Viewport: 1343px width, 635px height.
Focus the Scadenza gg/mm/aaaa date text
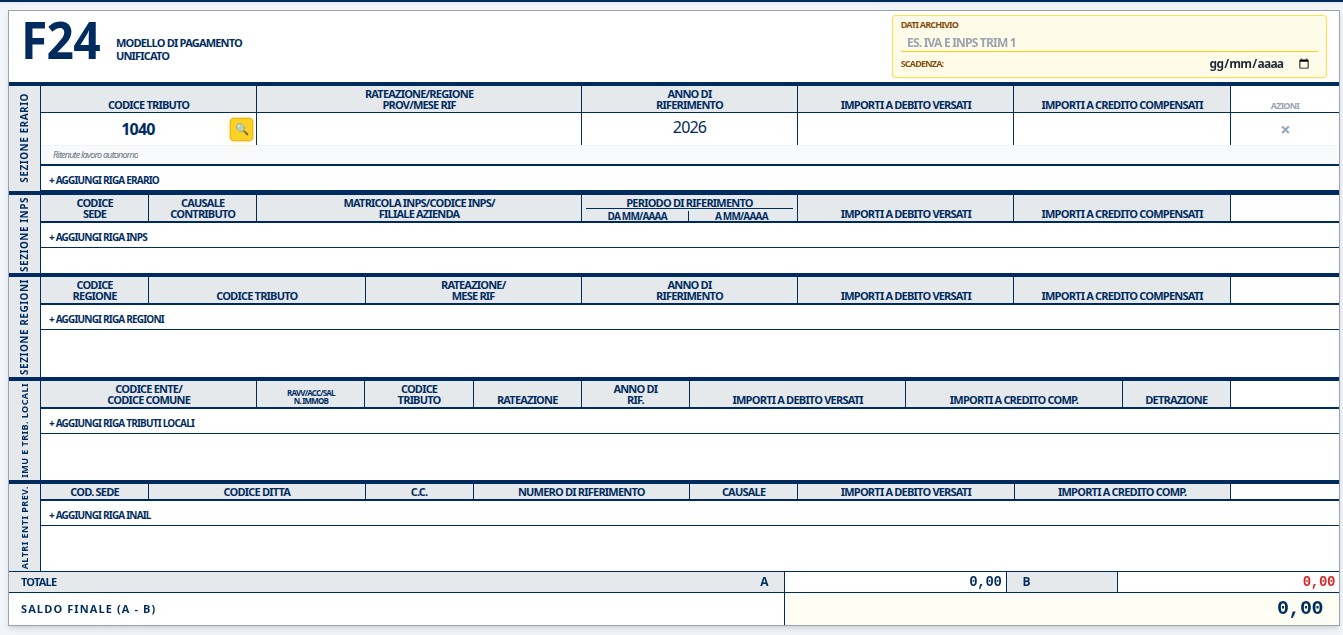pyautogui.click(x=1245, y=64)
